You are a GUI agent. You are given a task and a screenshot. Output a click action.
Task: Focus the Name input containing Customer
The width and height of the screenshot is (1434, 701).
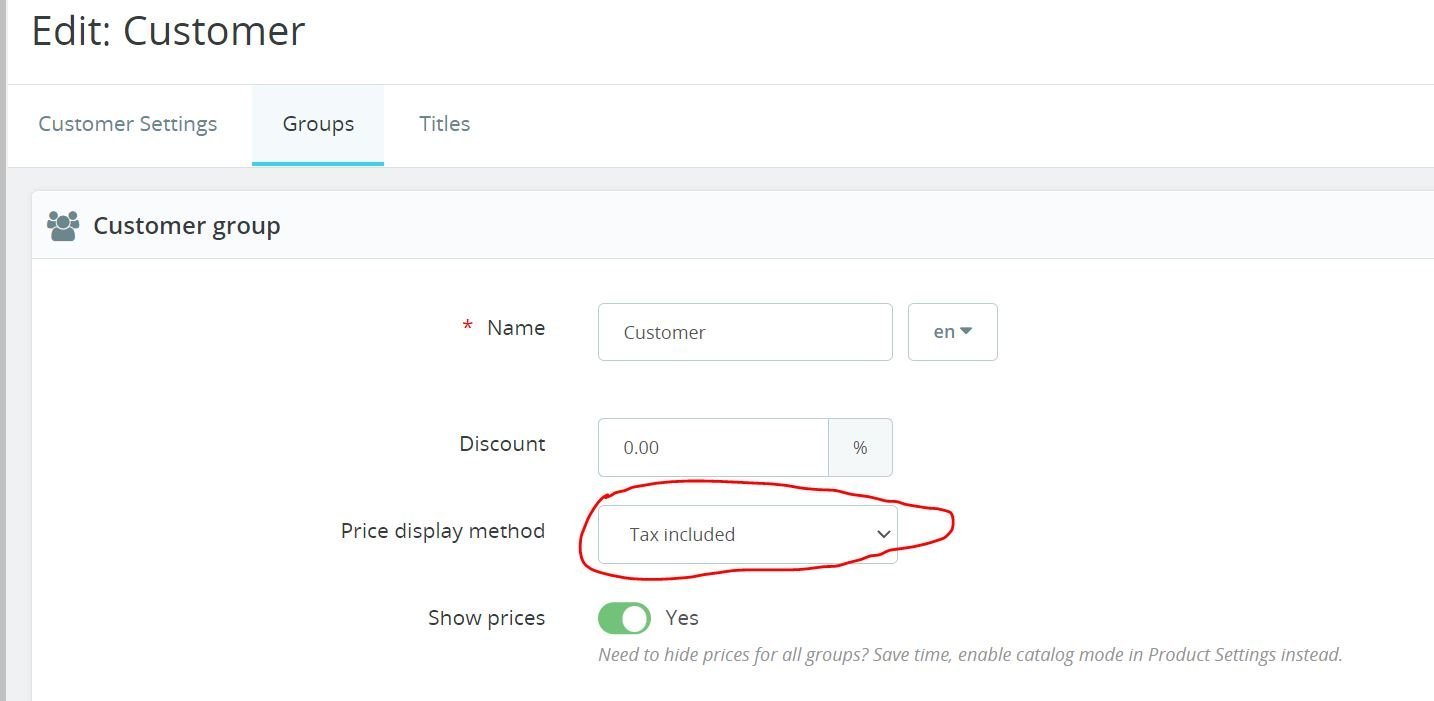click(744, 332)
